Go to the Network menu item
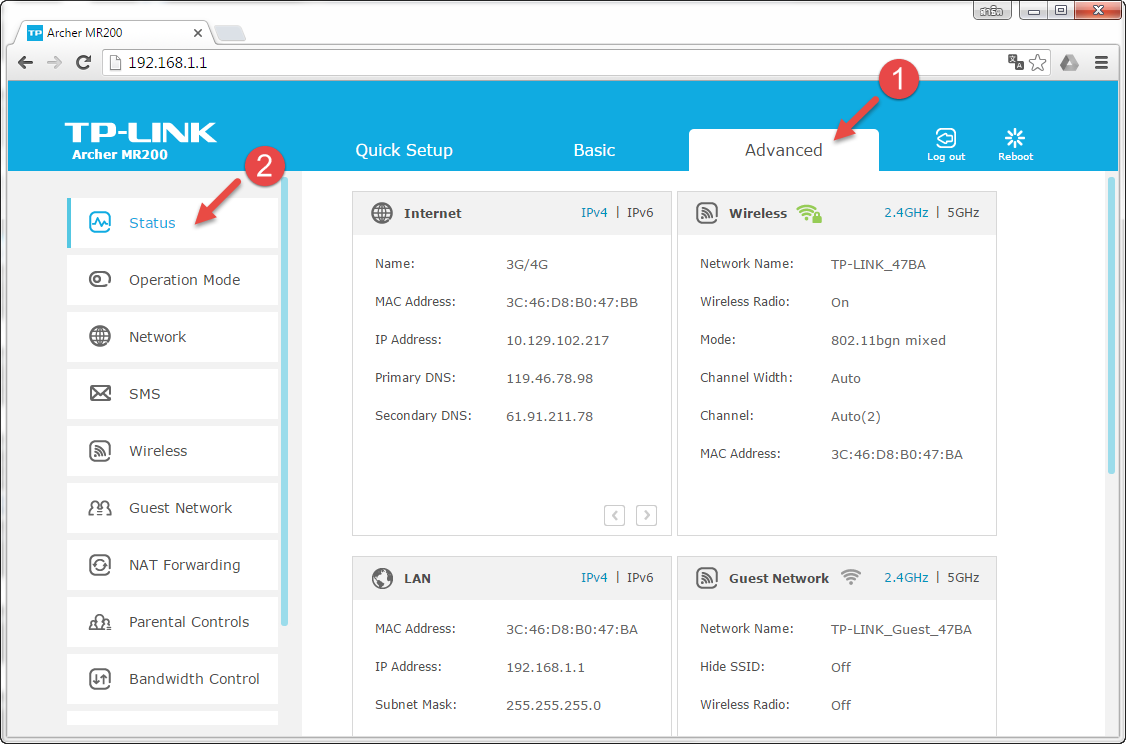The image size is (1126, 744). (172, 336)
